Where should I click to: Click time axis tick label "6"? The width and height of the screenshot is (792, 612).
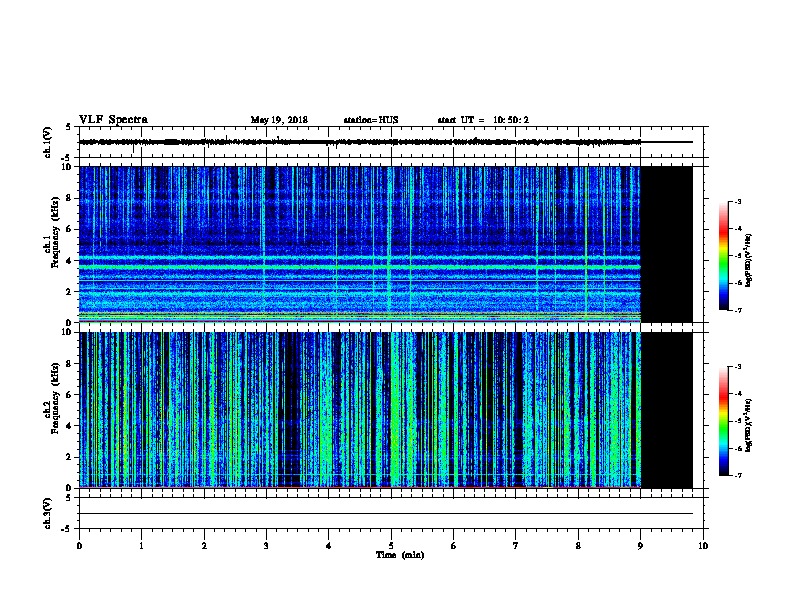(x=453, y=546)
